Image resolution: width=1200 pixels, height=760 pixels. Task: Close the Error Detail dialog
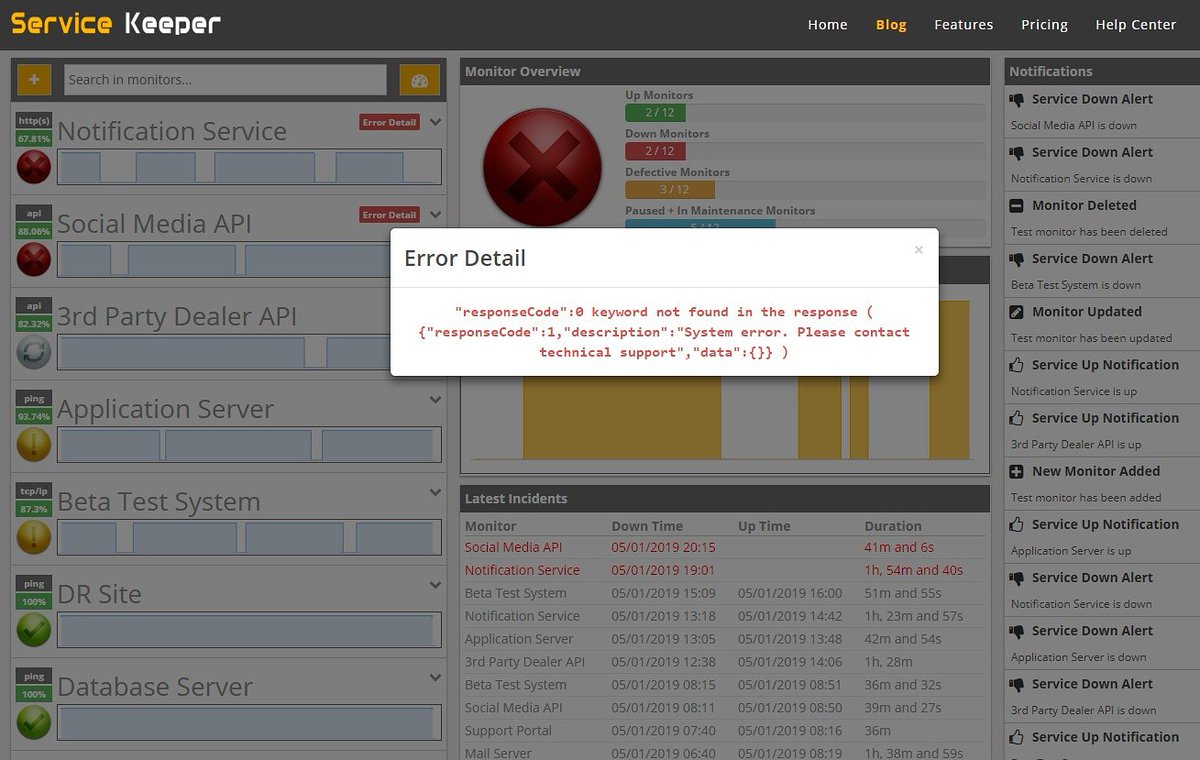click(919, 250)
